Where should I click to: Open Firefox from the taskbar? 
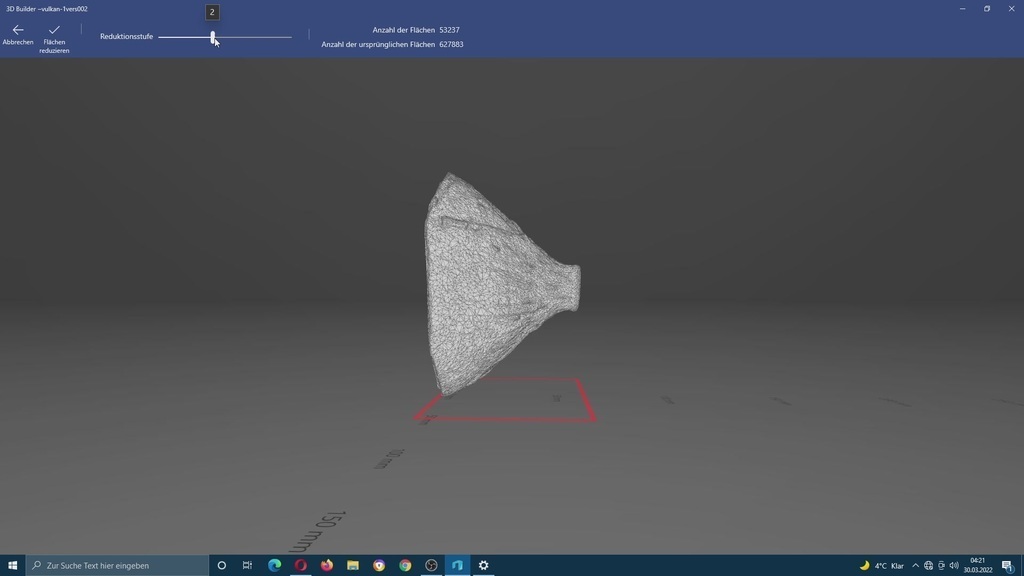click(326, 565)
